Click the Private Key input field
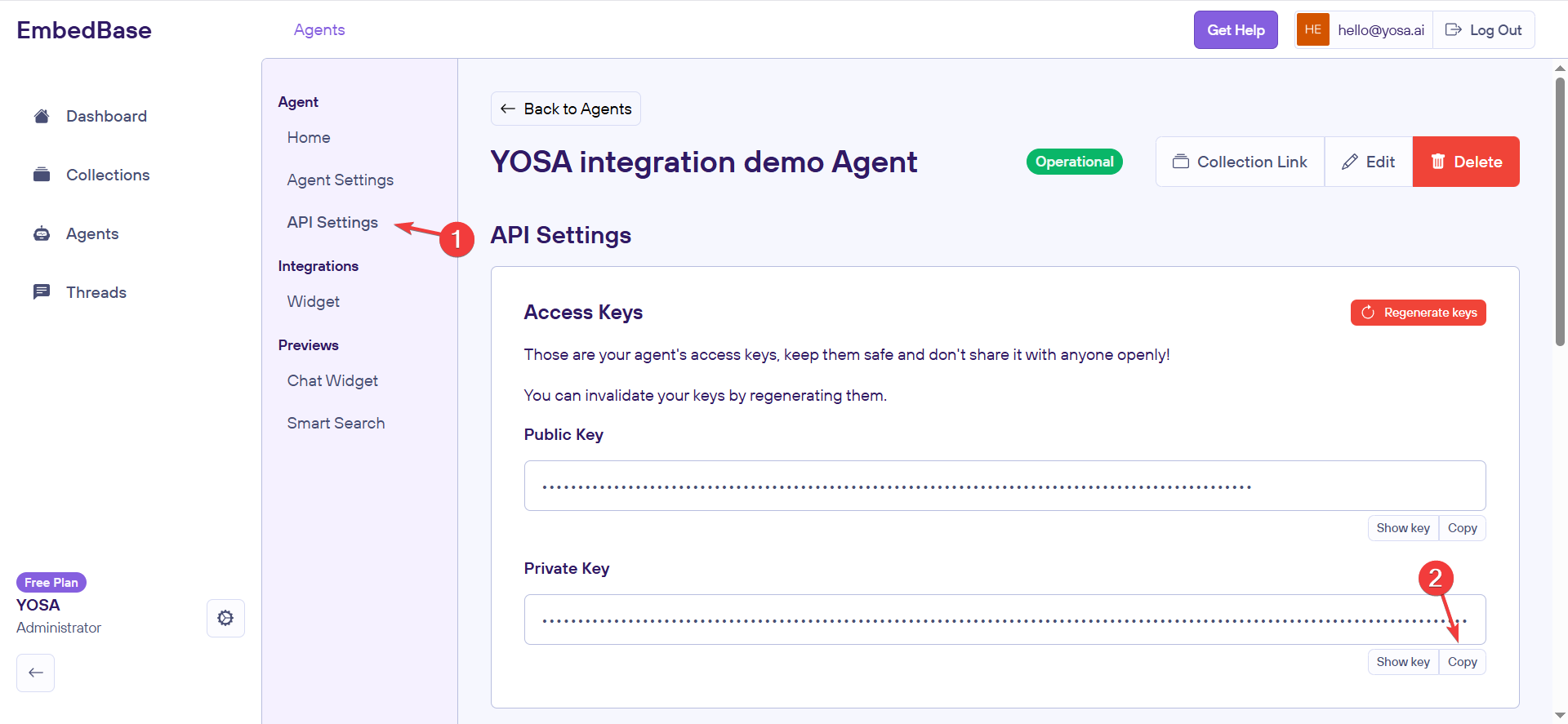 [x=980, y=620]
